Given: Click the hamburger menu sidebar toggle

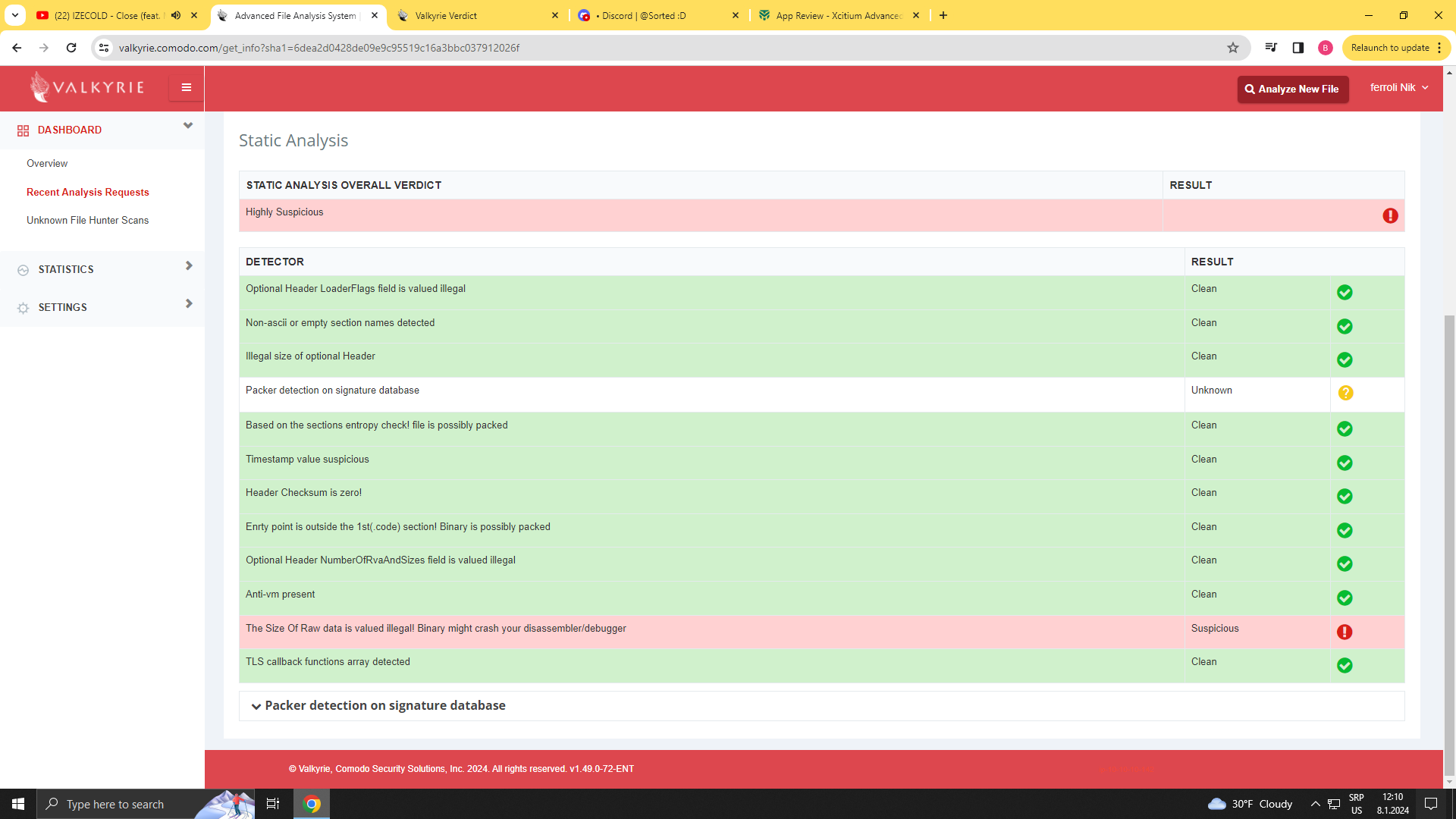Looking at the screenshot, I should coord(186,87).
